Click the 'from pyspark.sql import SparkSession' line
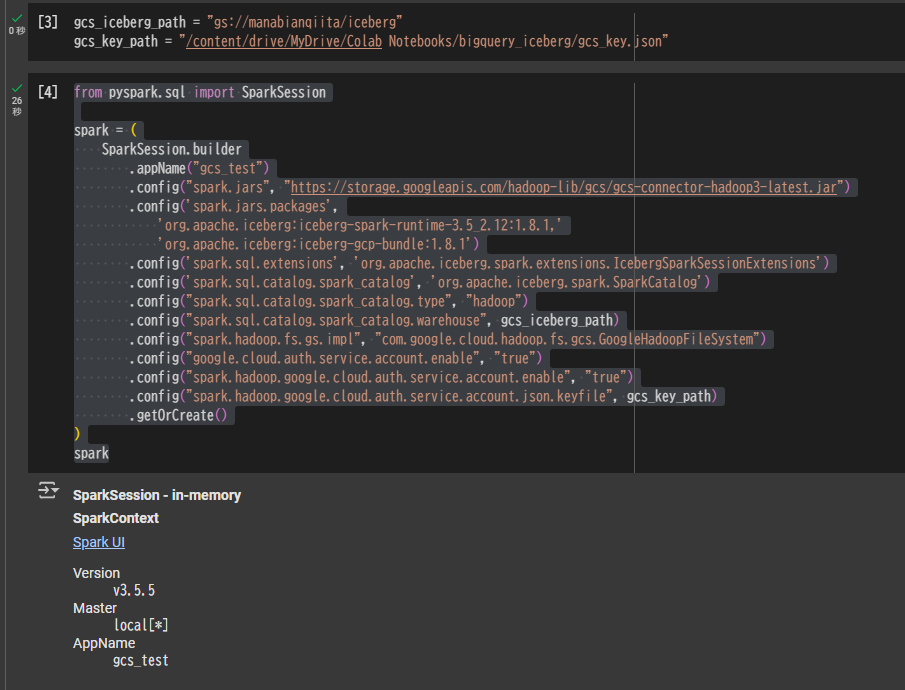905x690 pixels. click(200, 92)
